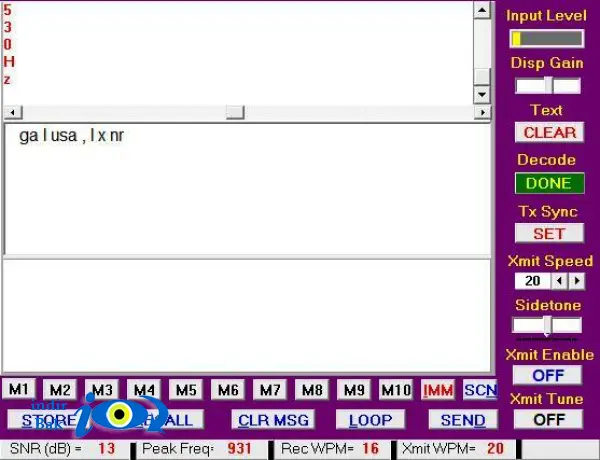Screen dimensions: 600x460
Task: Toggle Xmit Enable OFF button
Action: tap(548, 375)
